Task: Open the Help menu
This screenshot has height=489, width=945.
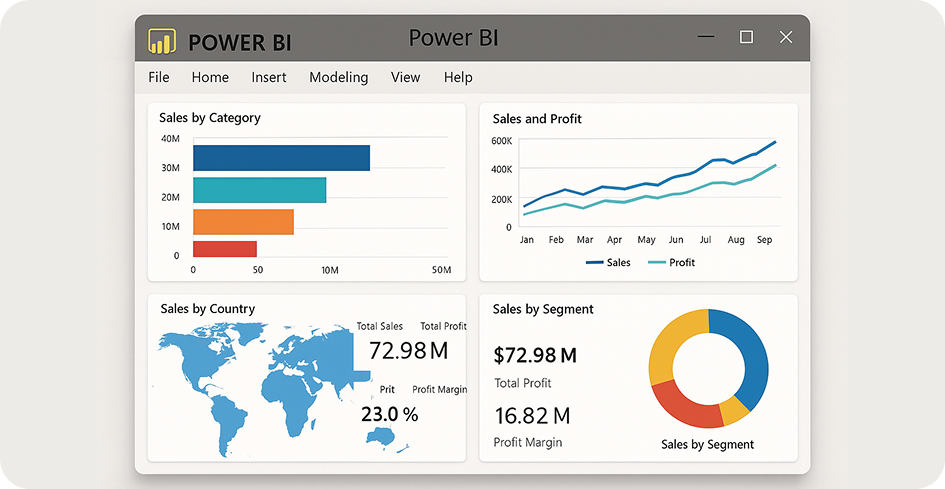Action: pyautogui.click(x=458, y=77)
